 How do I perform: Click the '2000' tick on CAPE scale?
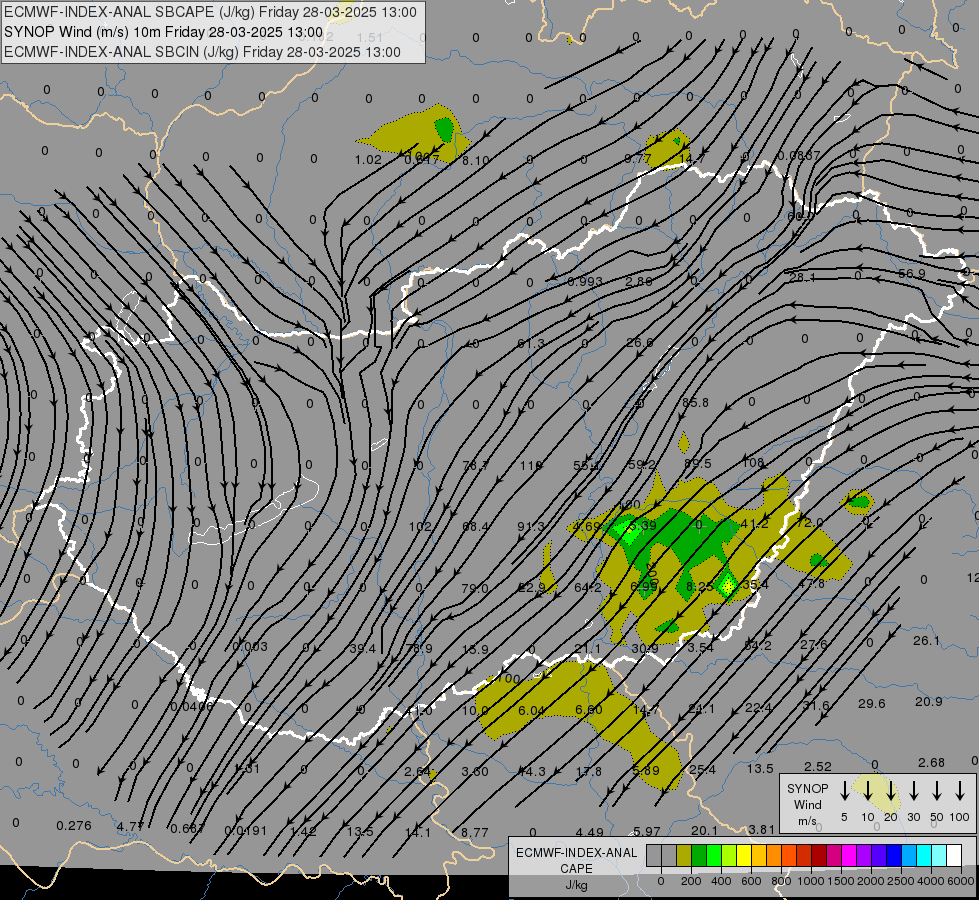click(x=870, y=881)
